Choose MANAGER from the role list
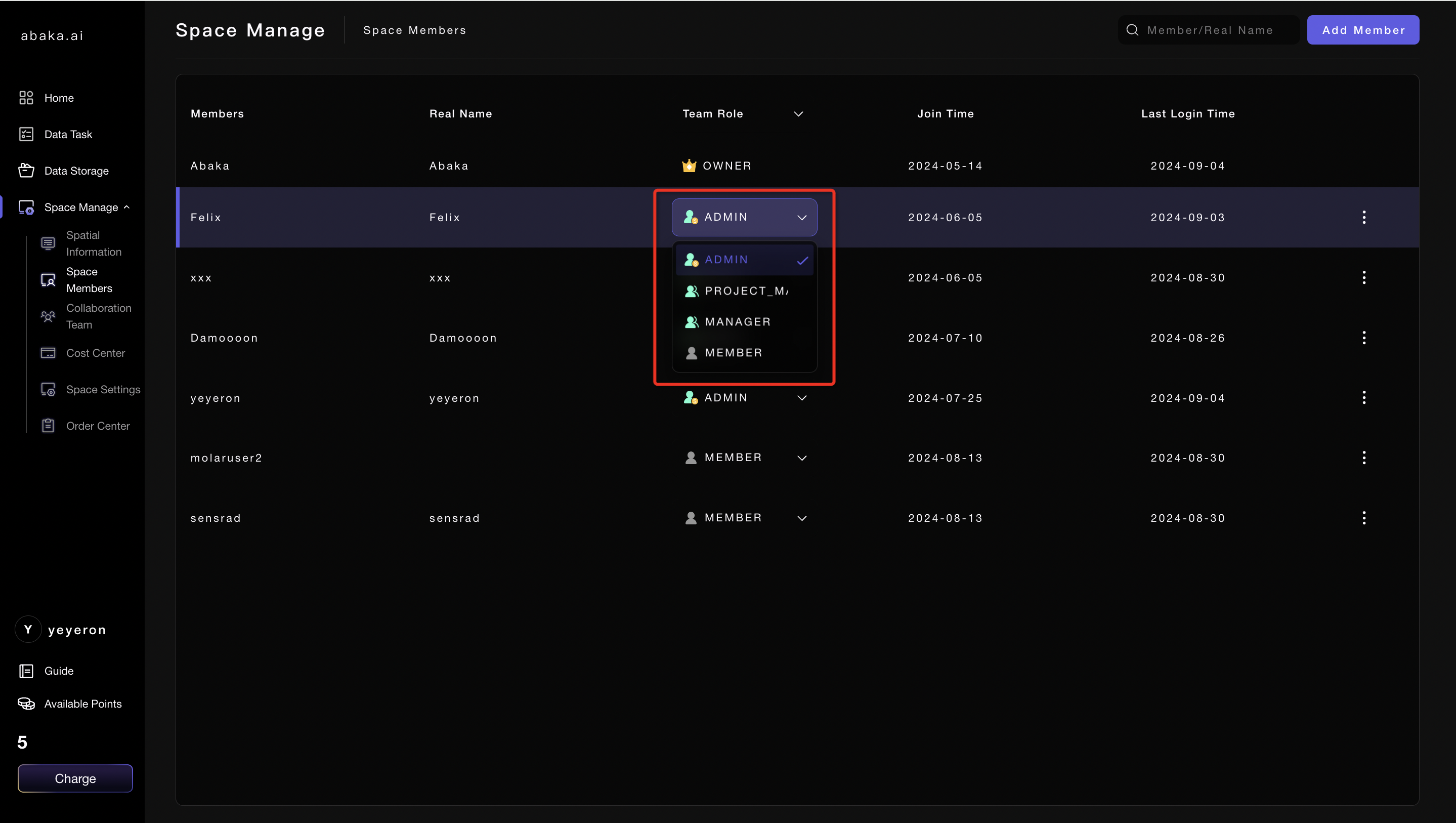 click(x=737, y=322)
